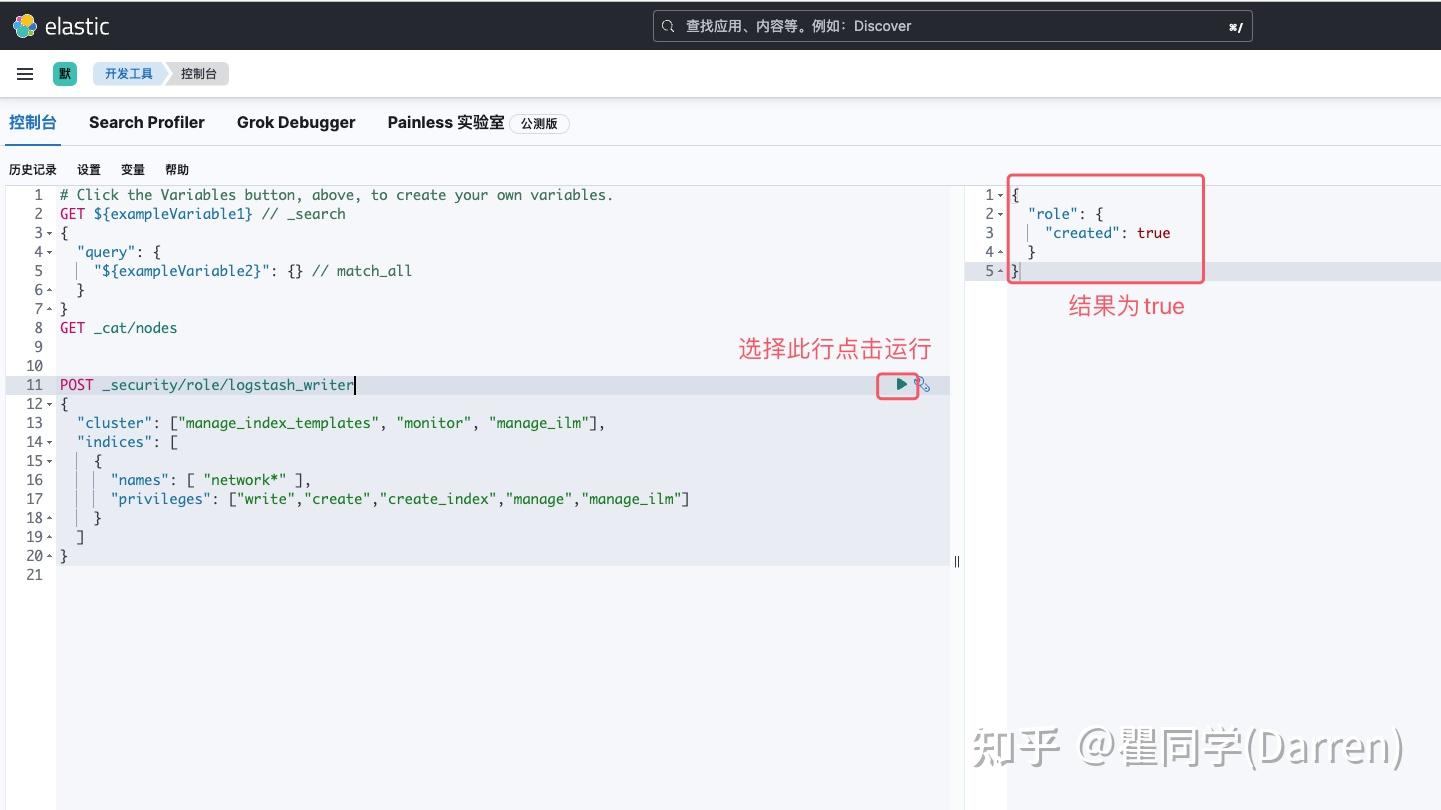This screenshot has height=810, width=1441.
Task: Collapse the "query" block fold arrow on line 4
Action: click(47, 252)
